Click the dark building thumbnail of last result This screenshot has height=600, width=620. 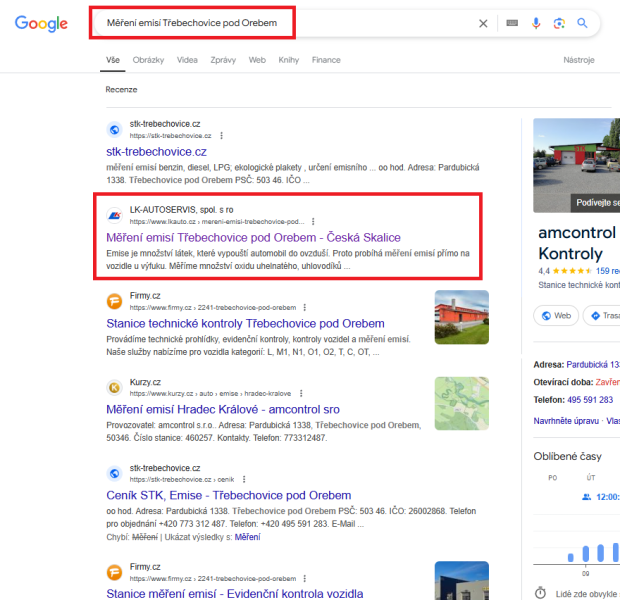pos(461,581)
